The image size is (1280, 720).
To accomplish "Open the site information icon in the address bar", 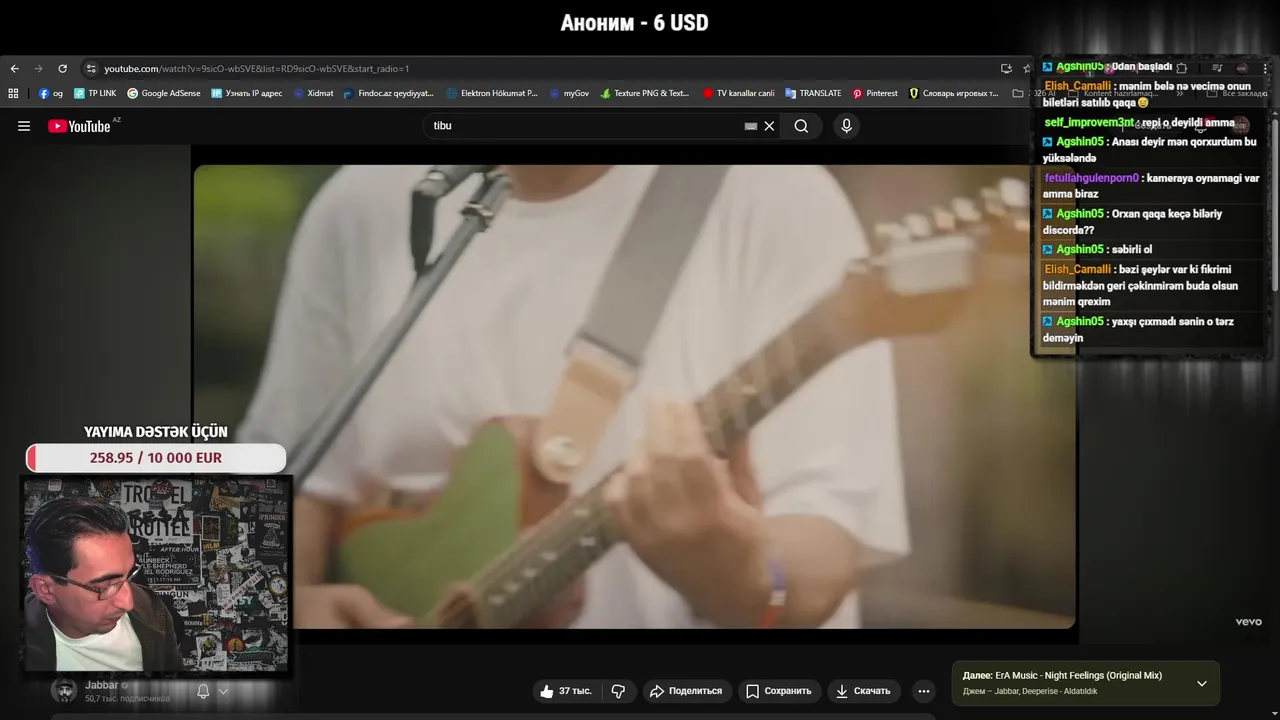I will pyautogui.click(x=91, y=68).
